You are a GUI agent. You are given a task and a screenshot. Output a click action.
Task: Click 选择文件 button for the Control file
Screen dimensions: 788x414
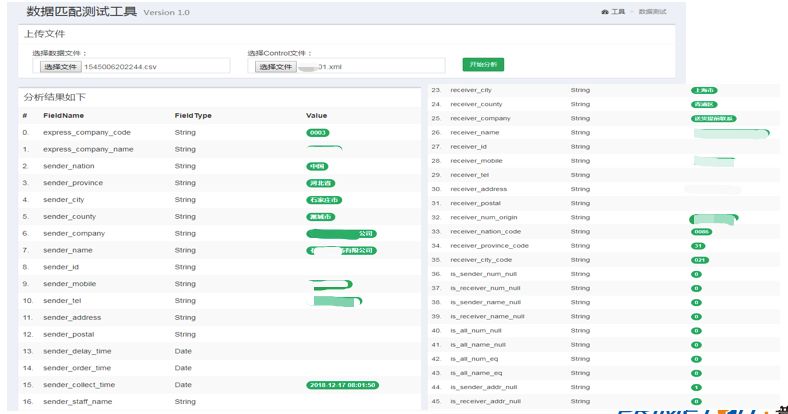click(275, 66)
